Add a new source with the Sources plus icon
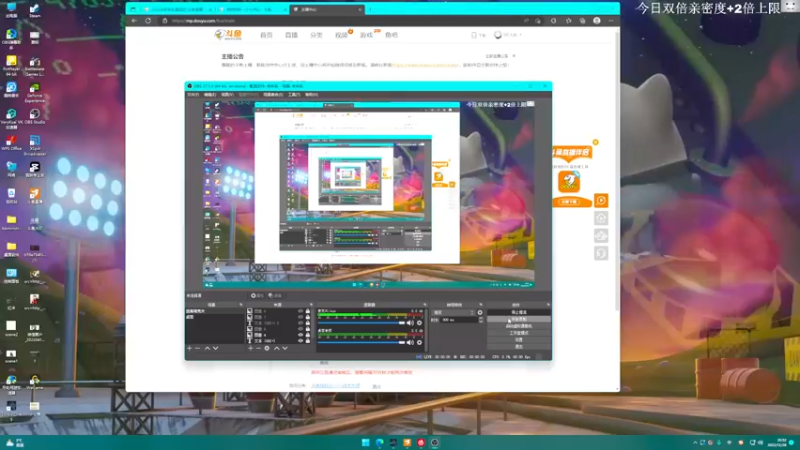Viewport: 800px width, 450px height. pyautogui.click(x=251, y=348)
